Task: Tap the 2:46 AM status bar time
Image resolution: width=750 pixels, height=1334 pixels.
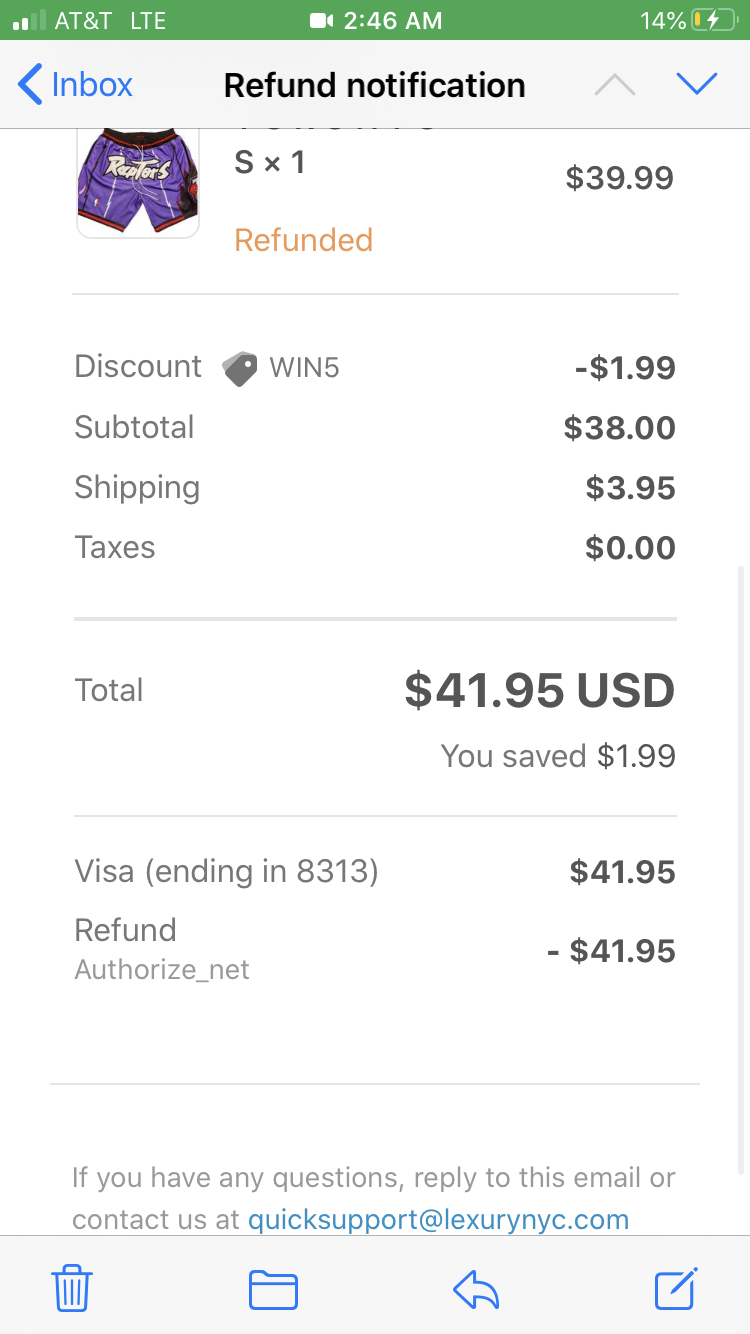Action: [x=392, y=21]
